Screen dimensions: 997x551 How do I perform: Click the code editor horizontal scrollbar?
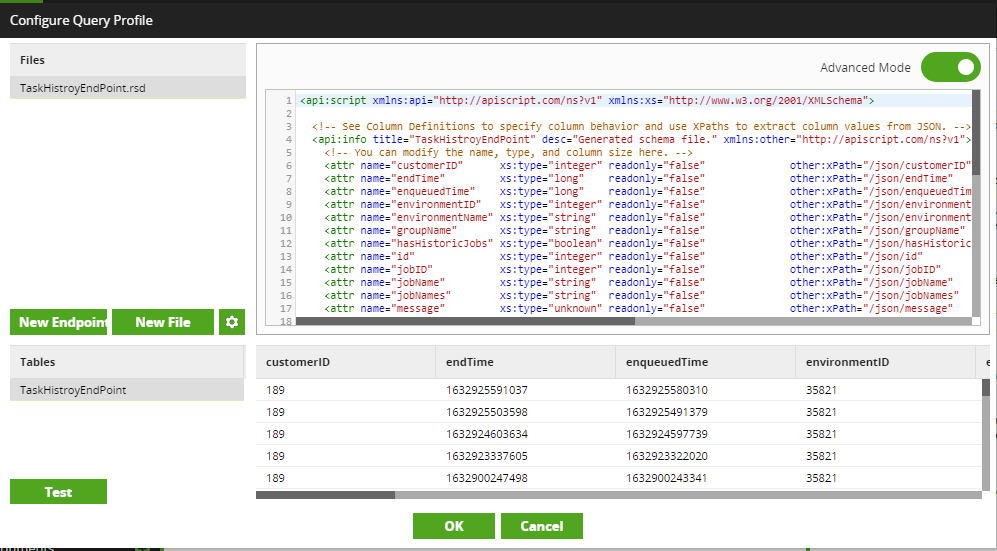point(465,321)
